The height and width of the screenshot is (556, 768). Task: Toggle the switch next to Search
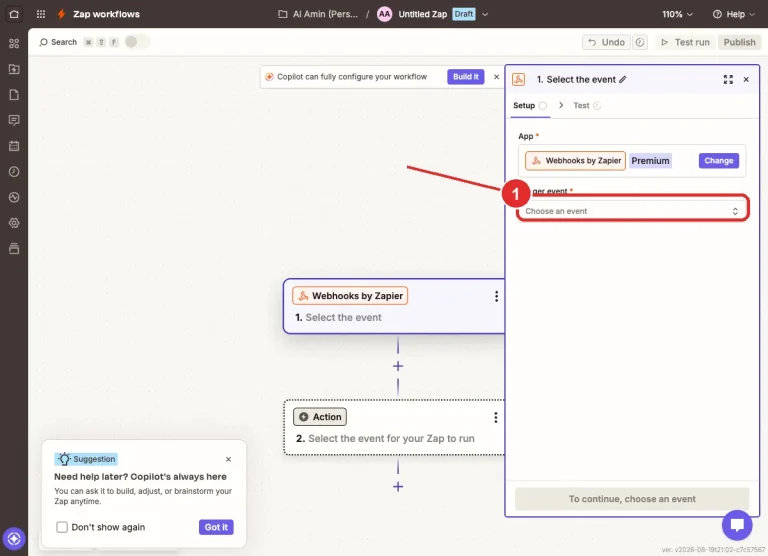click(x=137, y=42)
